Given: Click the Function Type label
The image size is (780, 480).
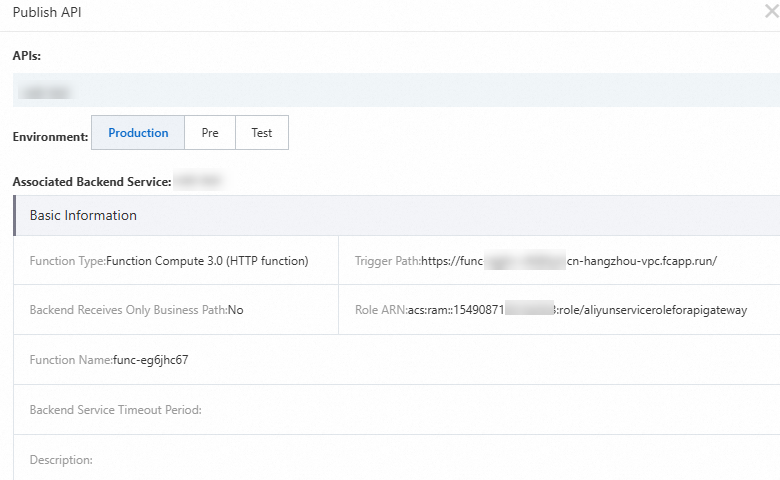Looking at the screenshot, I should [67, 261].
